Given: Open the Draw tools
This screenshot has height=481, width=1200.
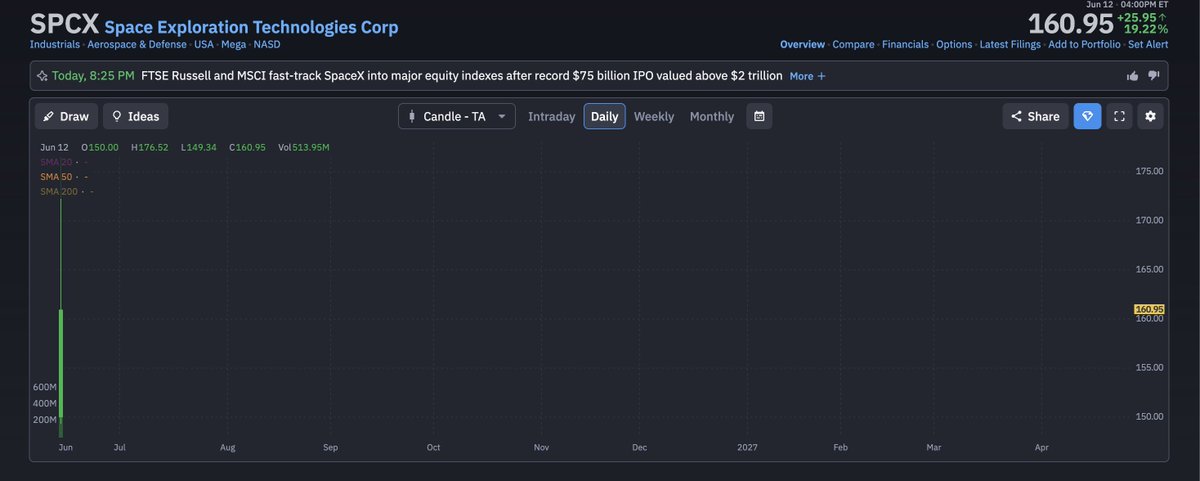Looking at the screenshot, I should tap(66, 116).
